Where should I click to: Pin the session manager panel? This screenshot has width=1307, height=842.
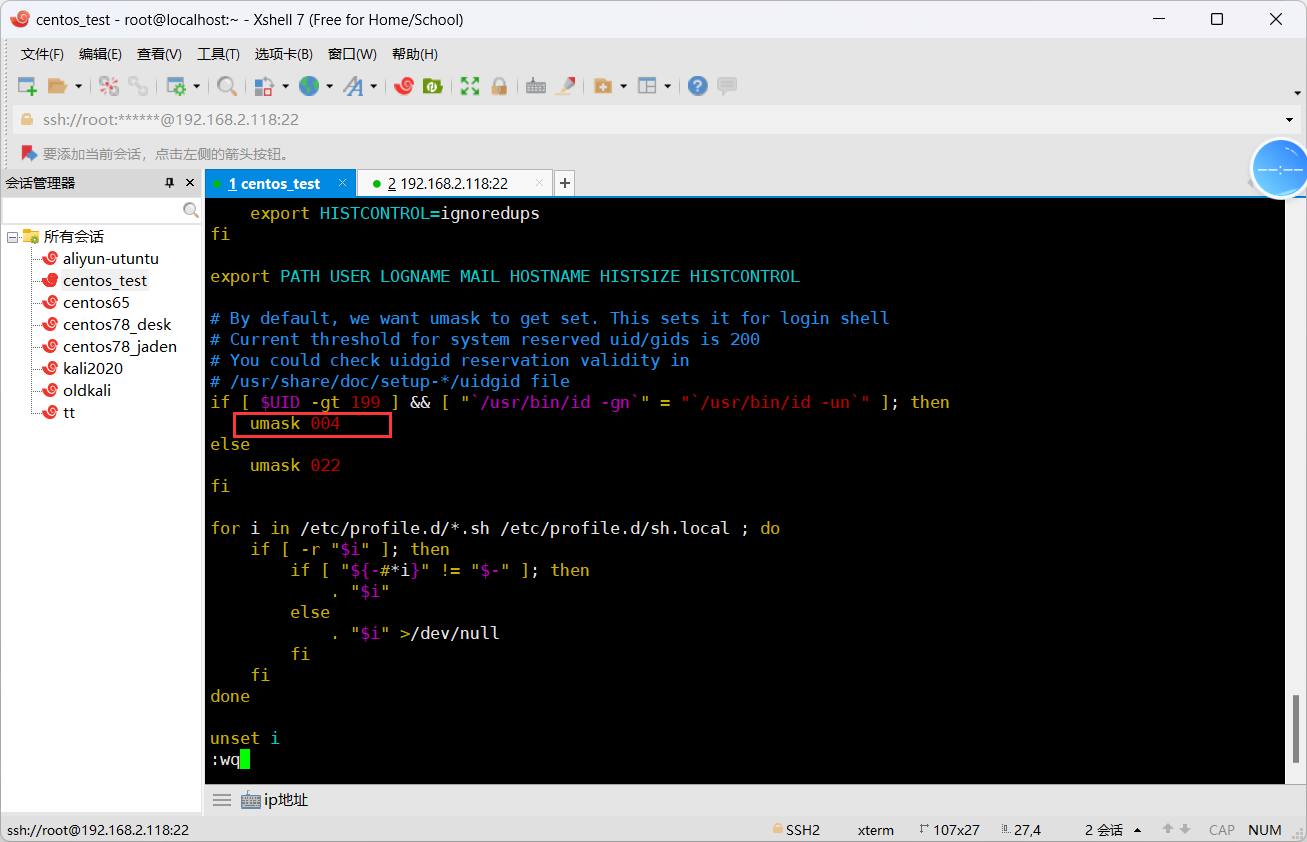170,182
